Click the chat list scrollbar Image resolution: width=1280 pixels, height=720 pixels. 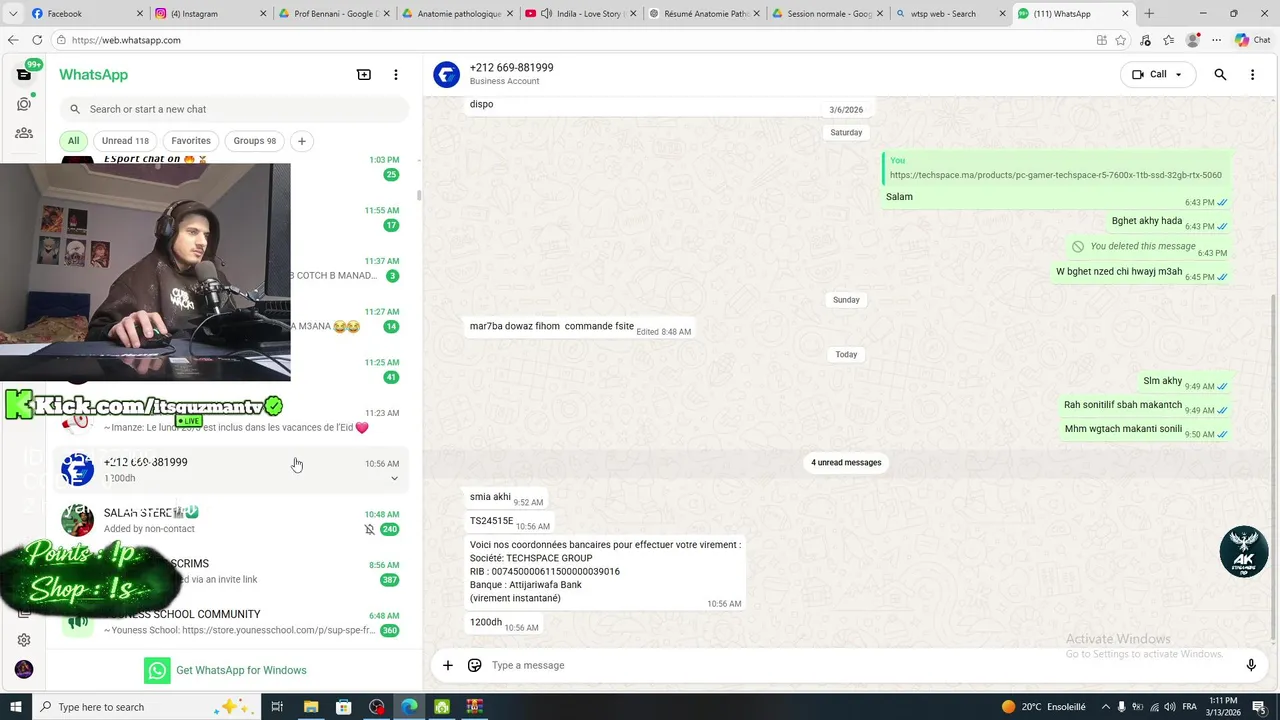419,195
